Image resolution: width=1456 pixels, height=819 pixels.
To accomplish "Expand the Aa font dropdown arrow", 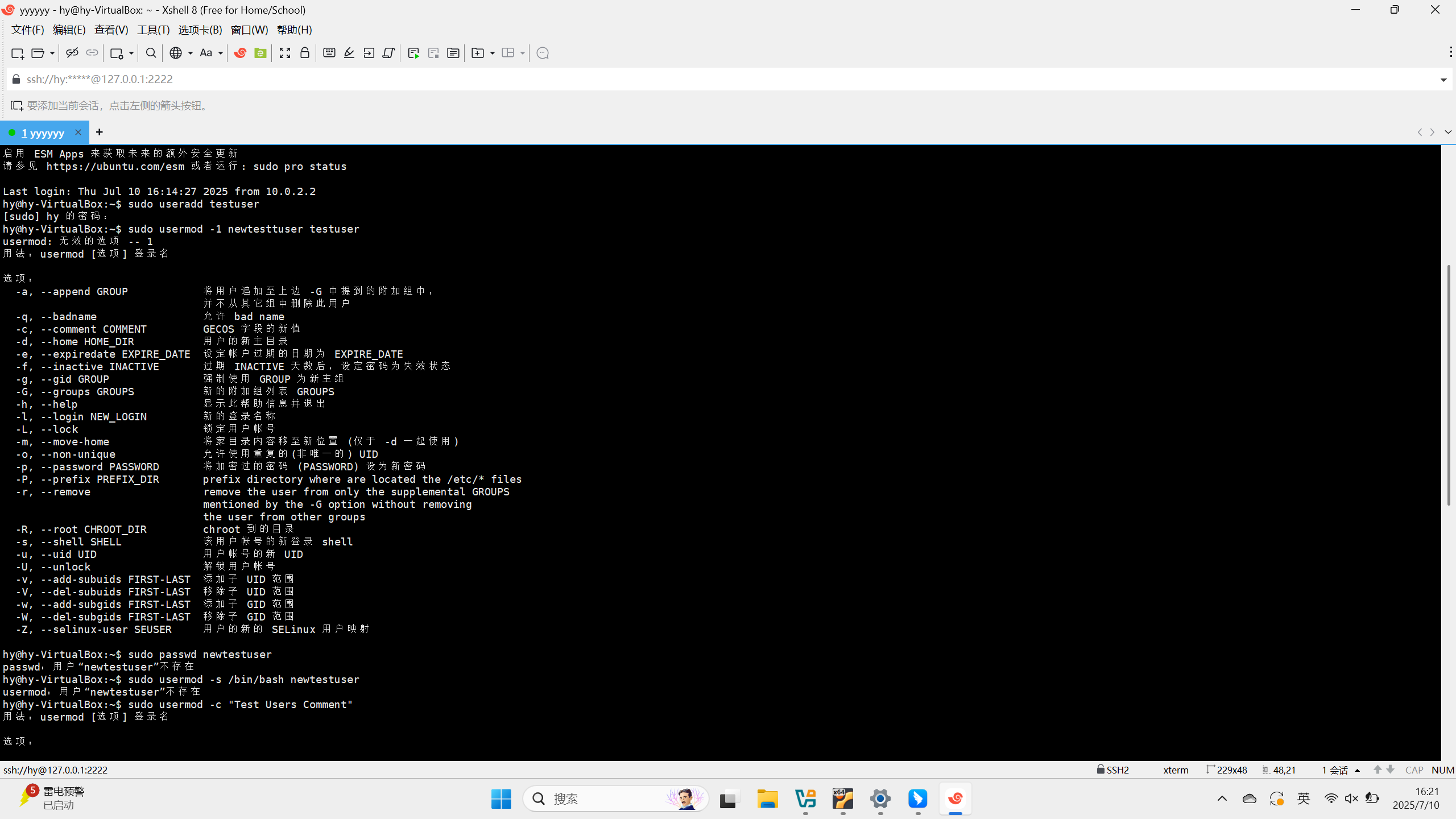I will (221, 53).
